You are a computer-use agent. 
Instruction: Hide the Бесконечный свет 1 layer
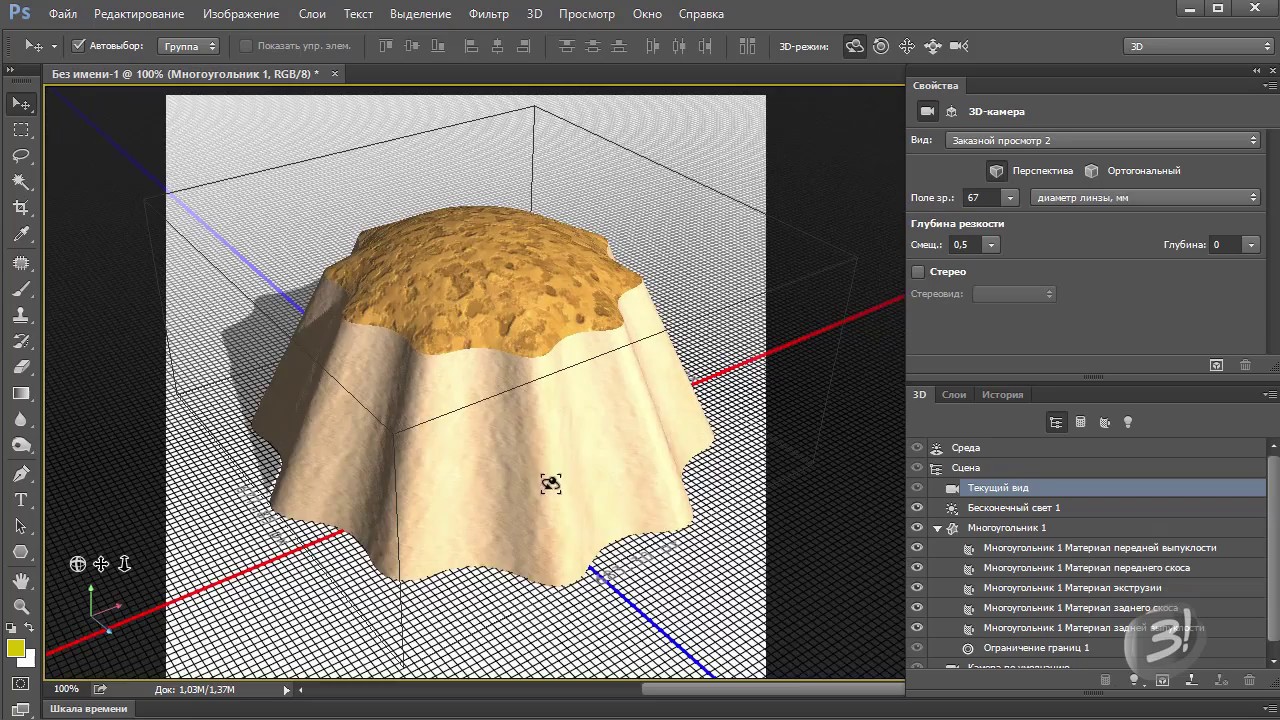[x=917, y=508]
